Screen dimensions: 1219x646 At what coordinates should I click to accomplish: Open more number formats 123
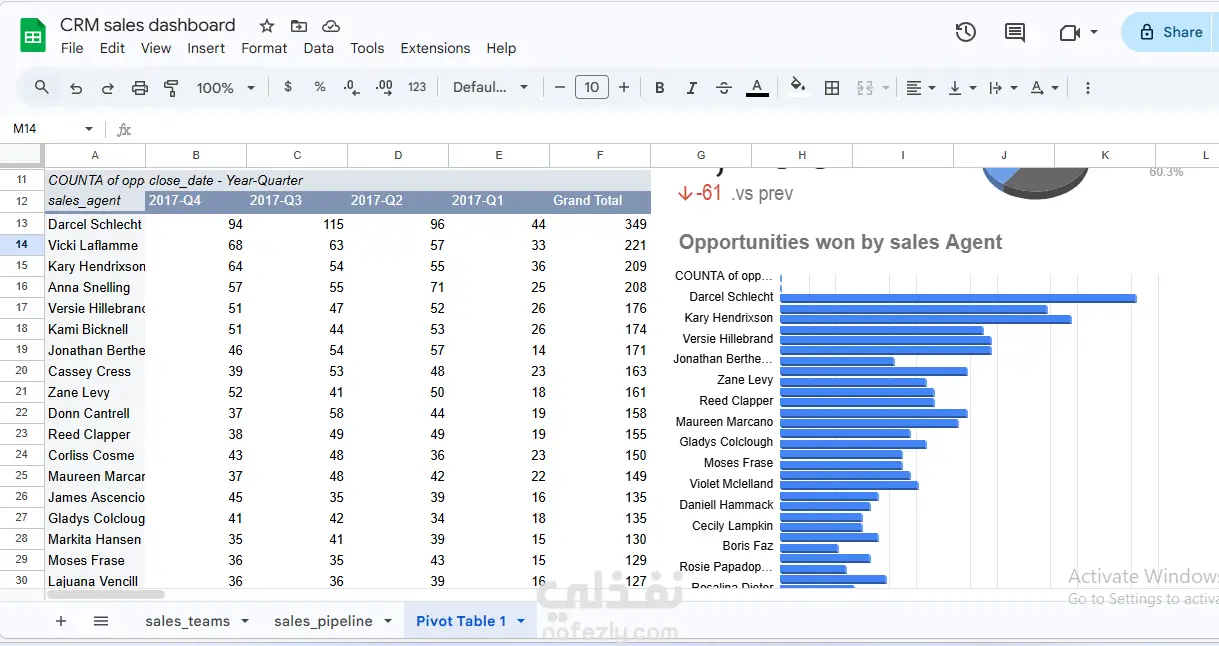coord(417,87)
